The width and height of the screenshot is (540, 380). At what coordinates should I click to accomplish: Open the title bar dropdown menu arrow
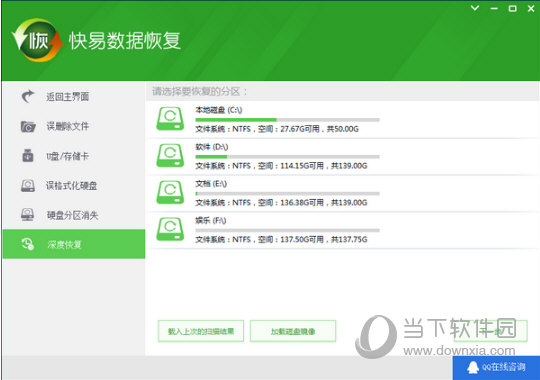475,8
